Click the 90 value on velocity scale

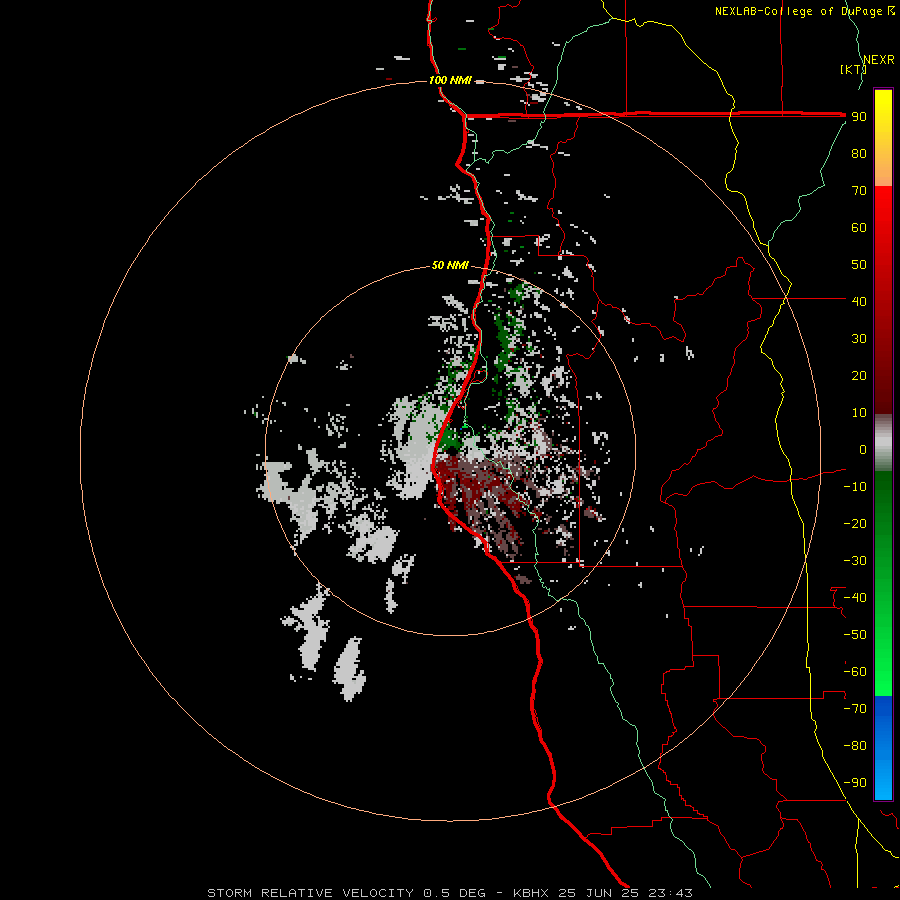click(x=859, y=117)
